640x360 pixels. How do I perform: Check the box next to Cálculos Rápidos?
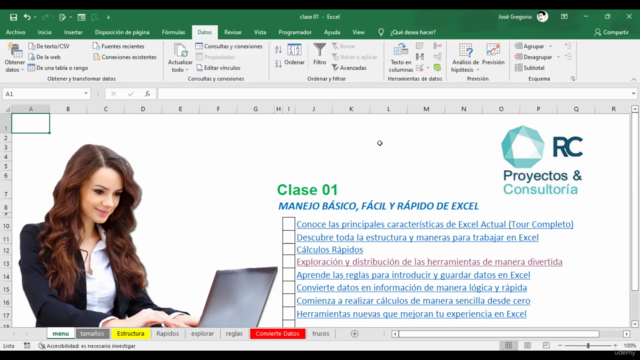tap(289, 249)
